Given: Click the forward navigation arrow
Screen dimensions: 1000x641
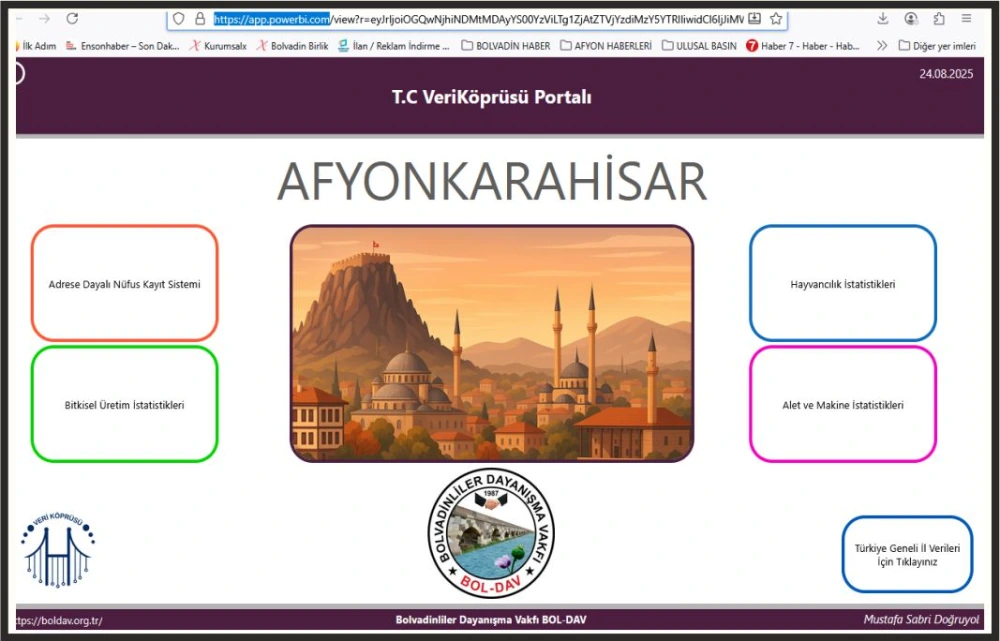Looking at the screenshot, I should 44,19.
